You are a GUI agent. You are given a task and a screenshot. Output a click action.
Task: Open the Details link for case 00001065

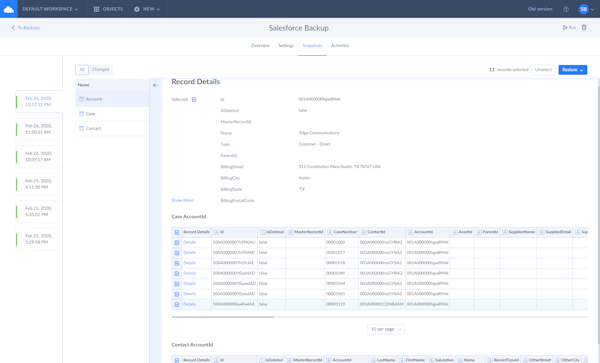coord(189,294)
